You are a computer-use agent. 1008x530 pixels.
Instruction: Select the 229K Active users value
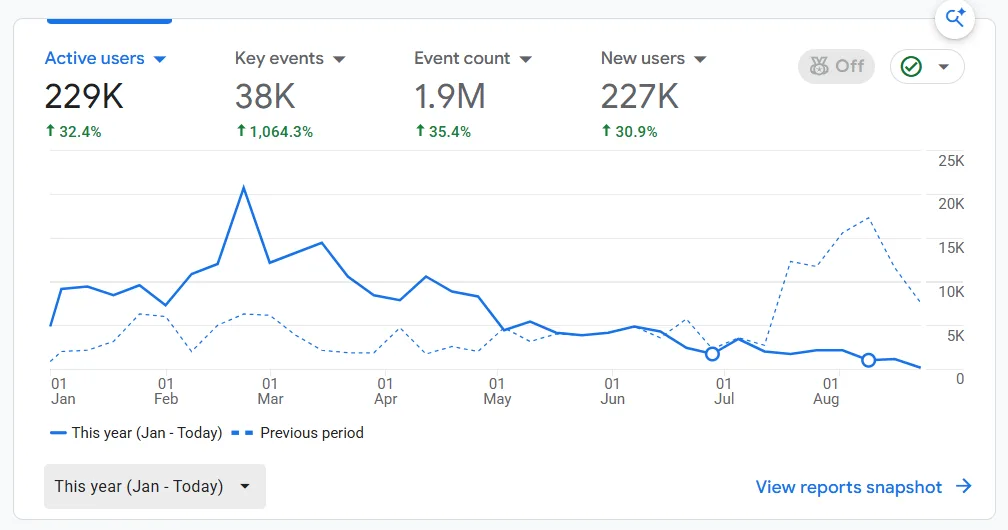click(84, 96)
